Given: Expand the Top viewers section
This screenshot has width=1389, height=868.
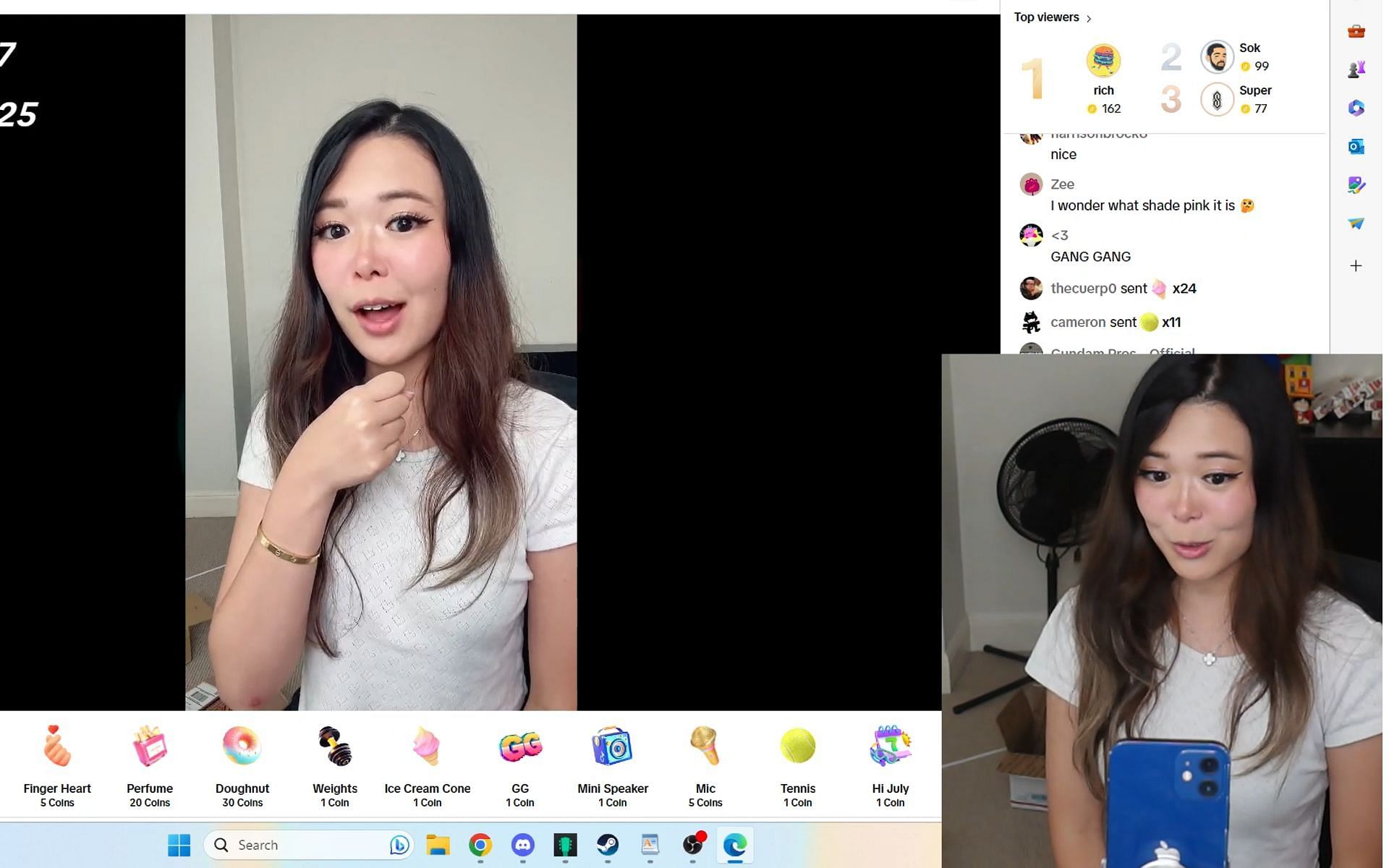Looking at the screenshot, I should tap(1090, 17).
